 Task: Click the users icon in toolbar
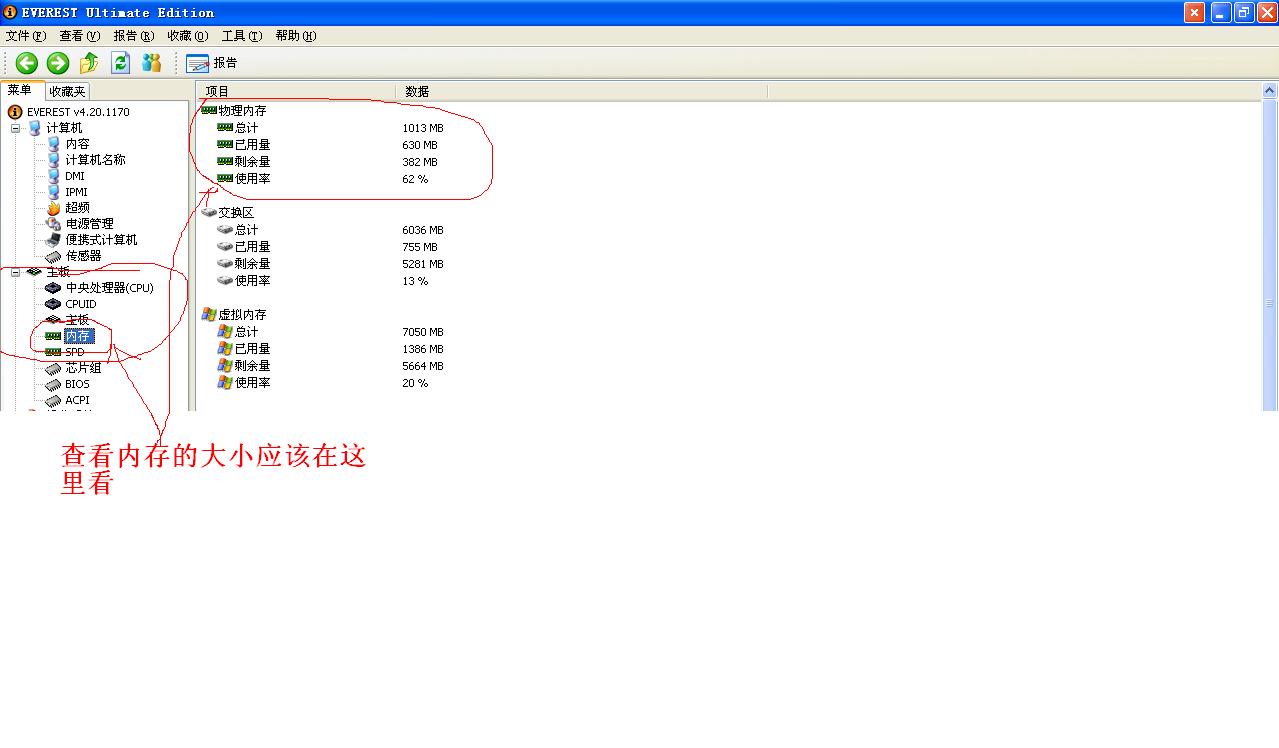(x=151, y=63)
